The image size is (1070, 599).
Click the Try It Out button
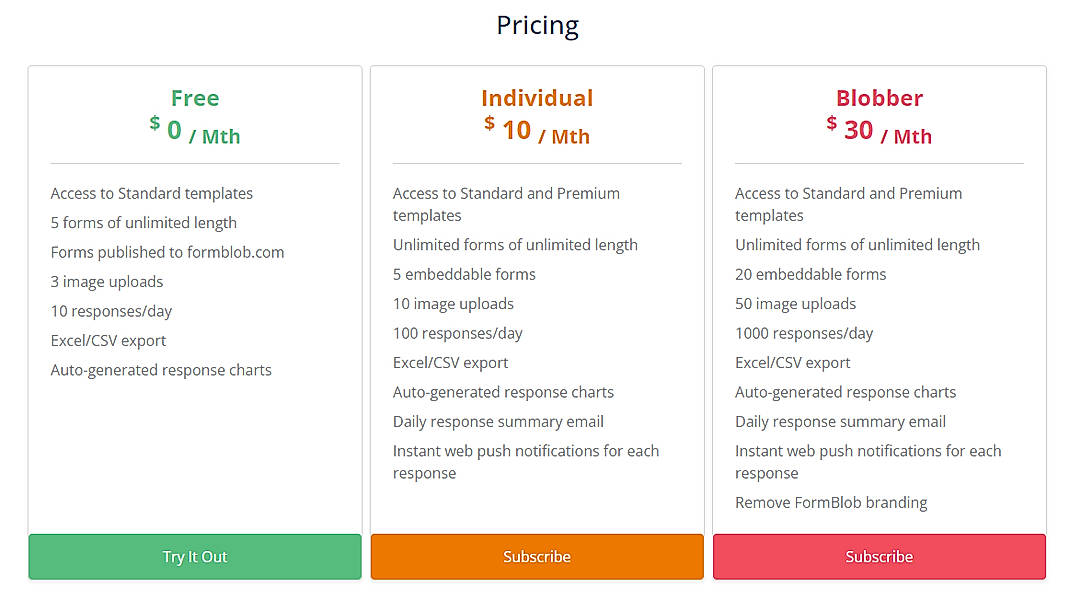point(194,557)
